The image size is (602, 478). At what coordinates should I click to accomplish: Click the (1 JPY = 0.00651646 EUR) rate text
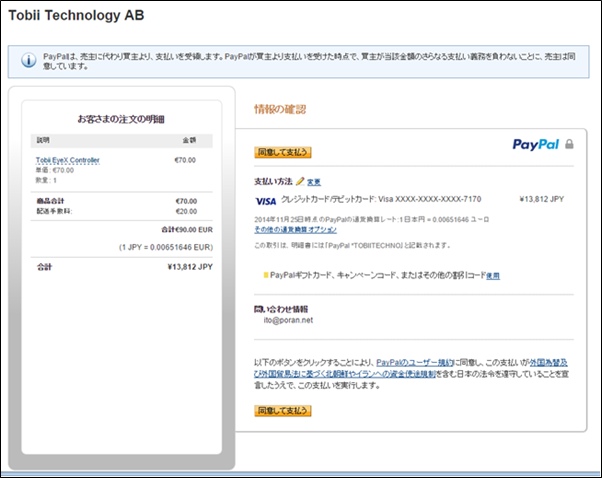click(x=166, y=247)
